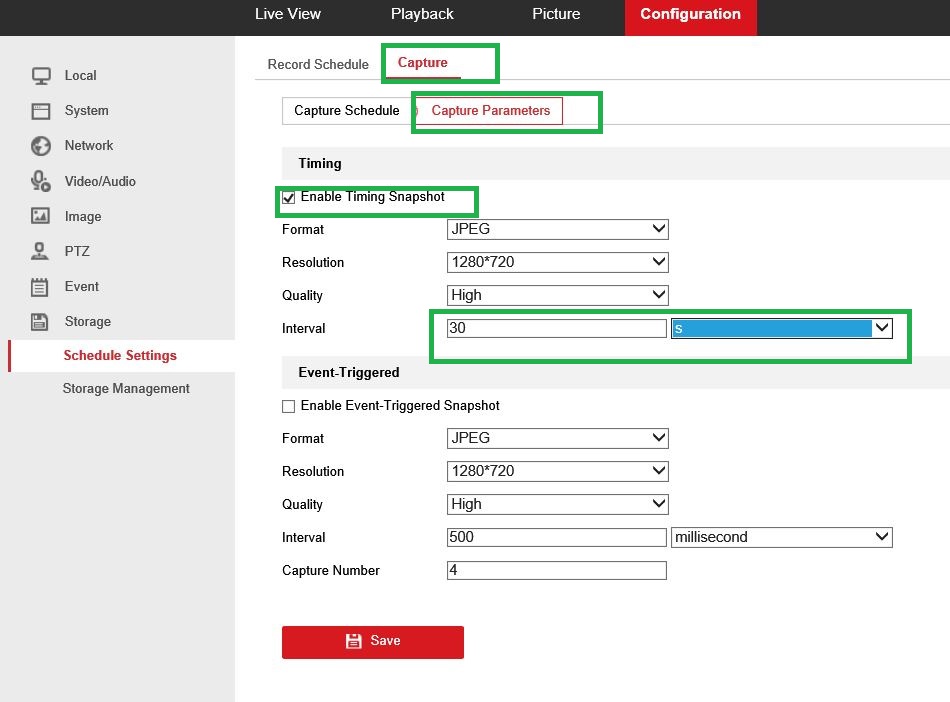Click the Image picture icon
This screenshot has height=702, width=950.
pyautogui.click(x=41, y=216)
